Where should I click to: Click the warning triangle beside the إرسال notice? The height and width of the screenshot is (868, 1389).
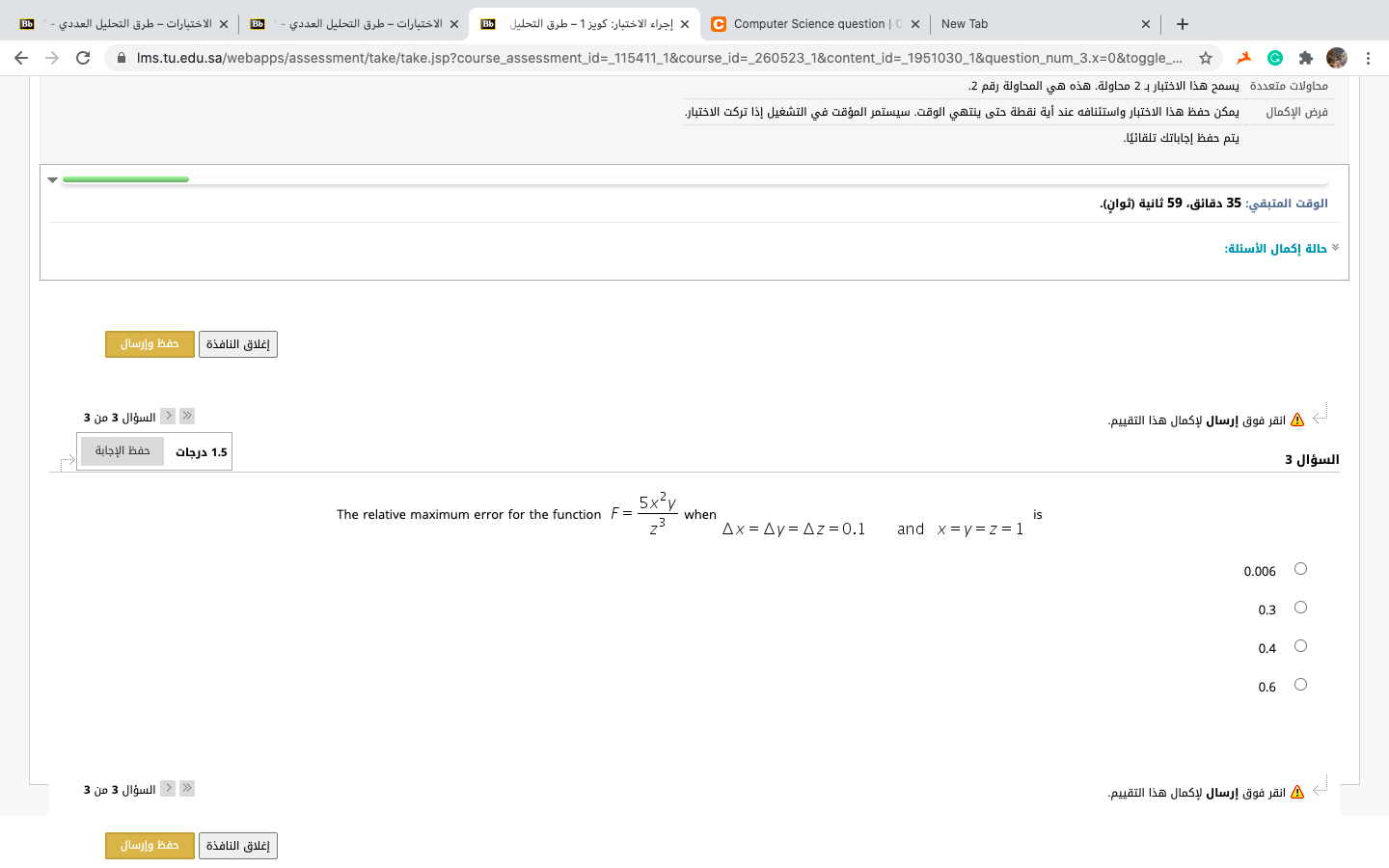click(x=1299, y=419)
